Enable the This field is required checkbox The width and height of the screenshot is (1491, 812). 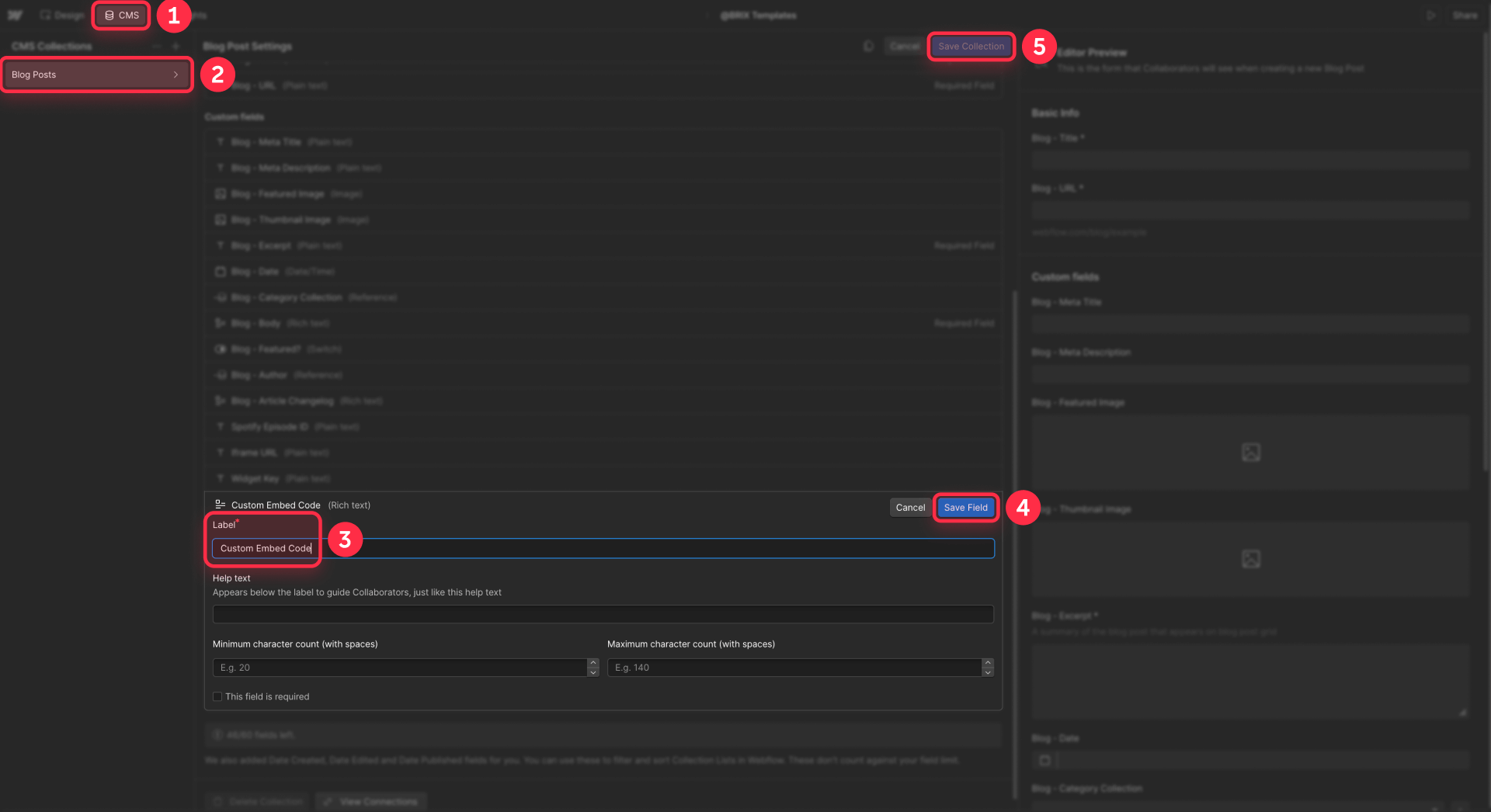(217, 696)
